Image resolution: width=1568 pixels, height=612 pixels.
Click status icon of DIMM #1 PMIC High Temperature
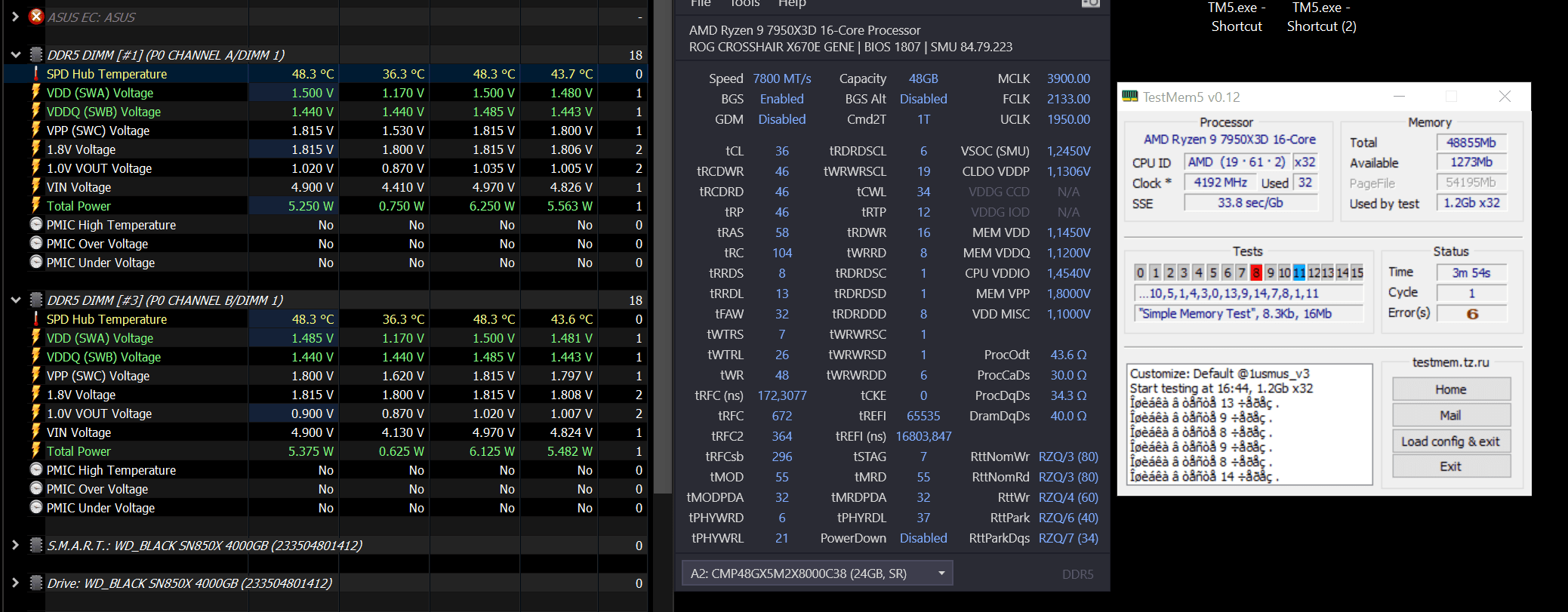click(35, 224)
